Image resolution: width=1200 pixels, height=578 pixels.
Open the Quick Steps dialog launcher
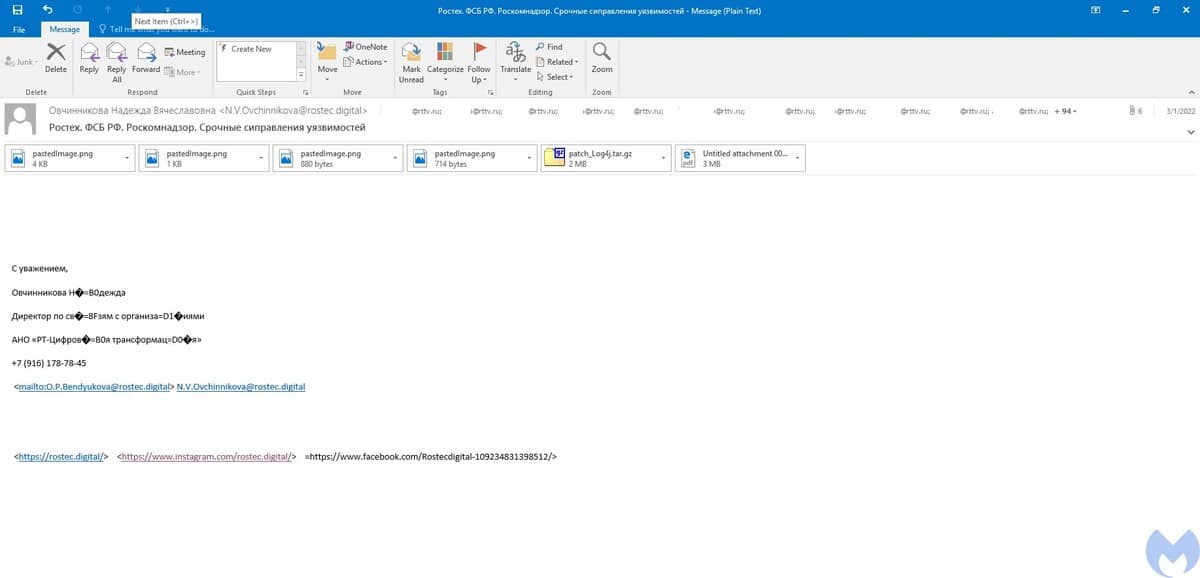click(x=304, y=92)
